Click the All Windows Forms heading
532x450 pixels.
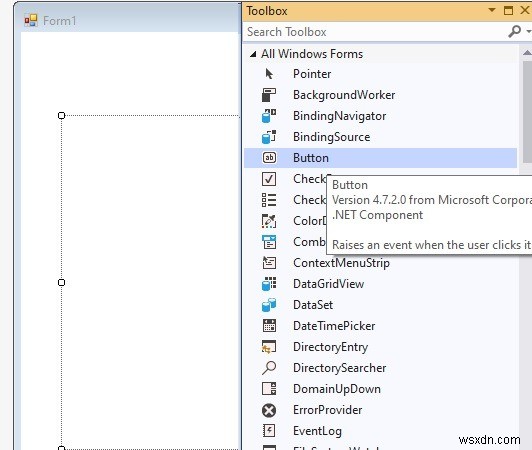point(312,54)
